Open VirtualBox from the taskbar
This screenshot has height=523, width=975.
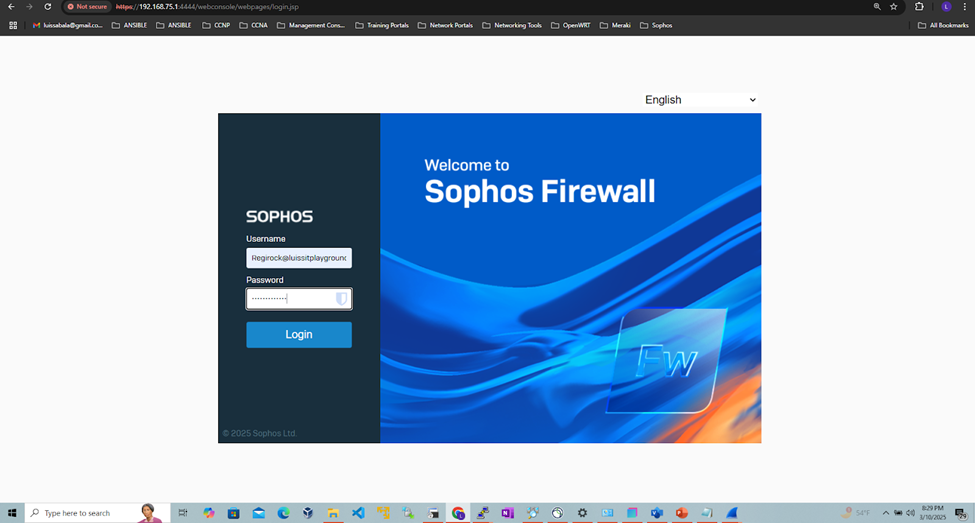308,513
